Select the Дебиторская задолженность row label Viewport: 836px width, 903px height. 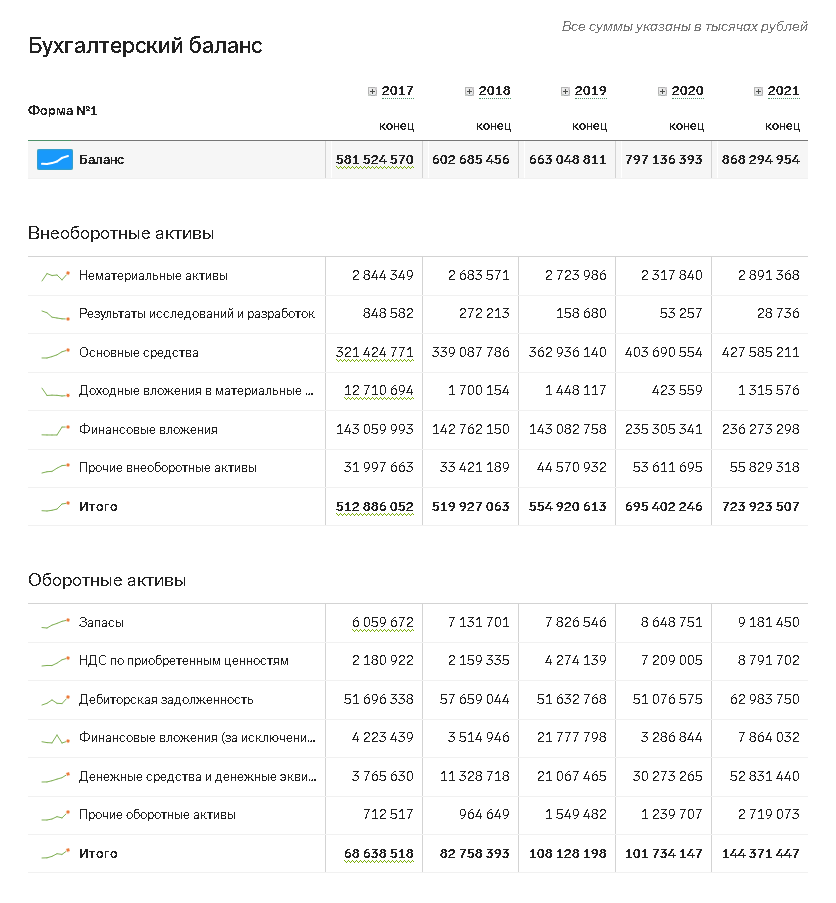tap(166, 700)
